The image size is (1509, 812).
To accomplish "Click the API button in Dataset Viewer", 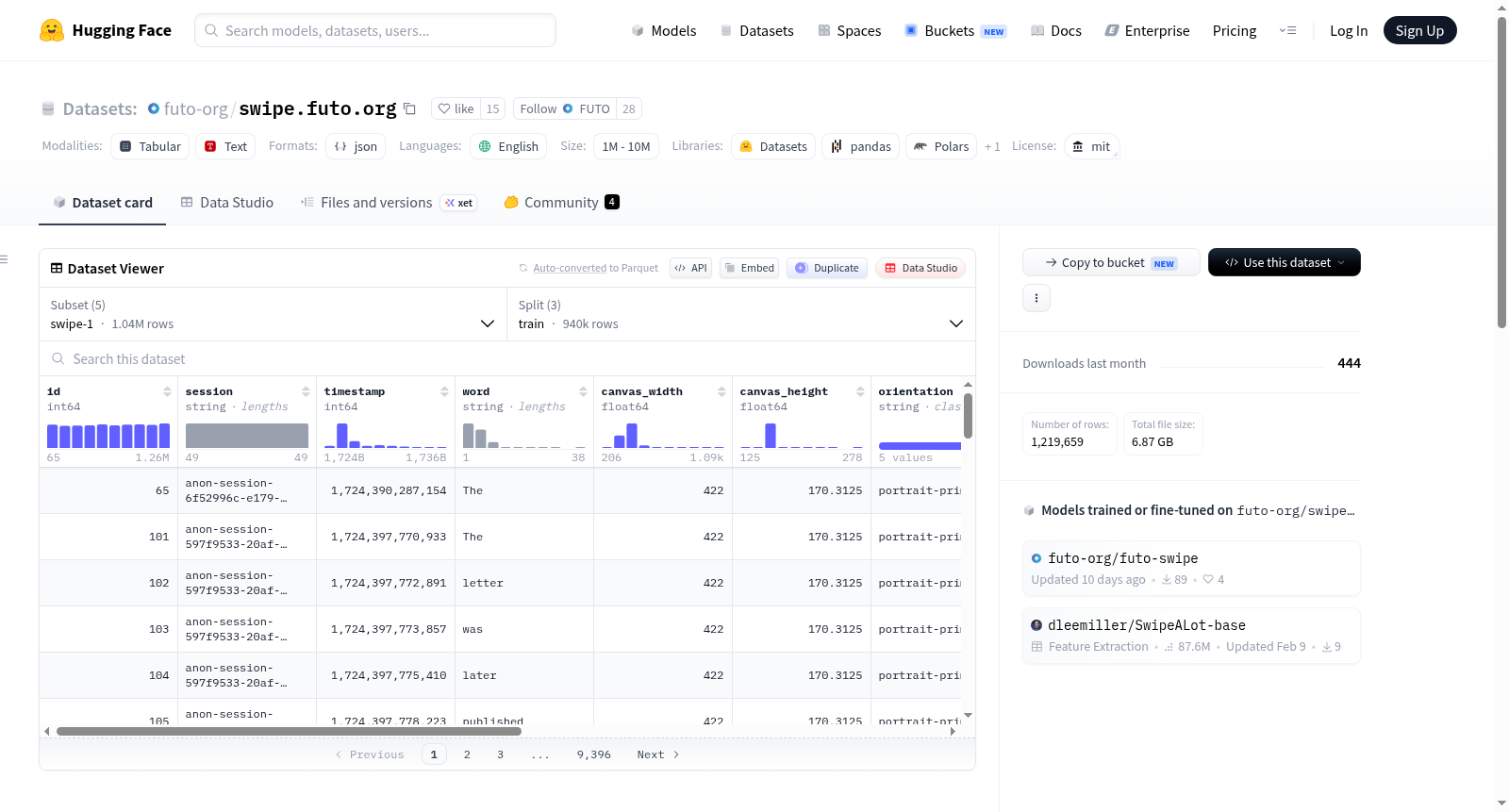I will click(x=690, y=268).
